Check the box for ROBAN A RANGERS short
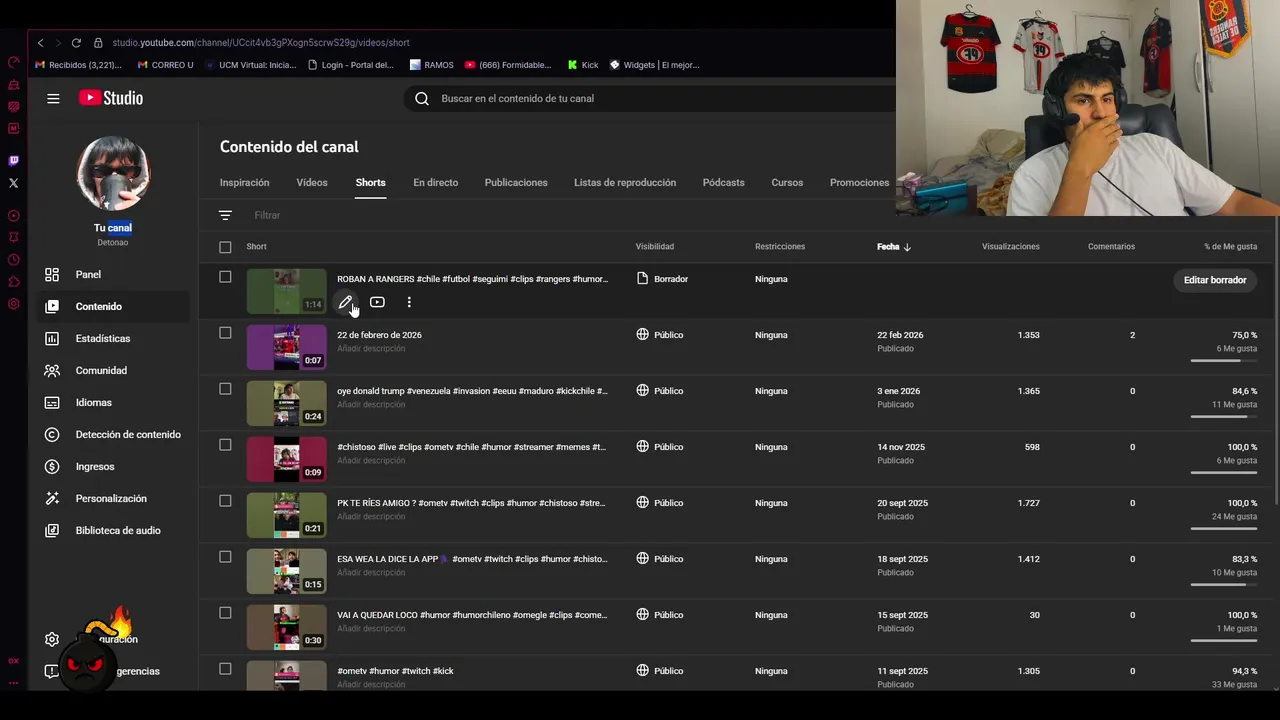 click(225, 277)
